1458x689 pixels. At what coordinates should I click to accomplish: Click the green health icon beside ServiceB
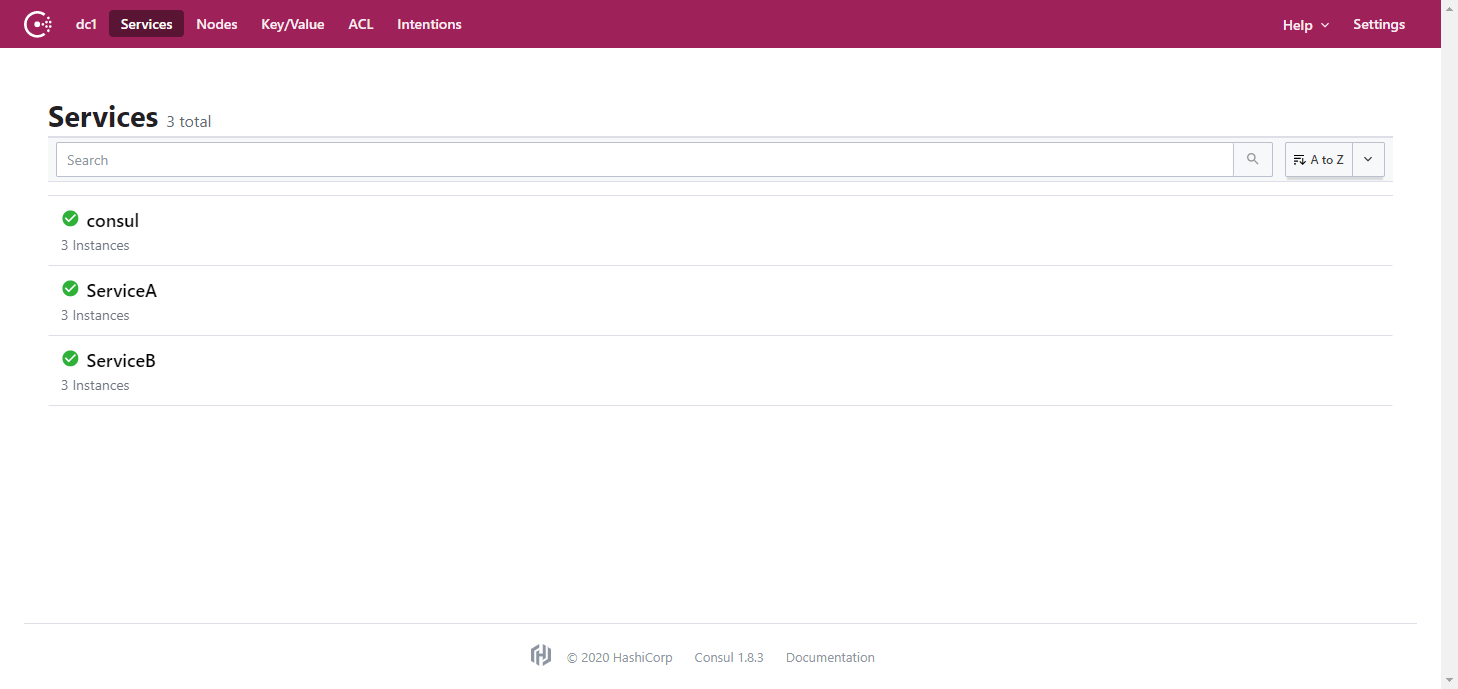70,359
